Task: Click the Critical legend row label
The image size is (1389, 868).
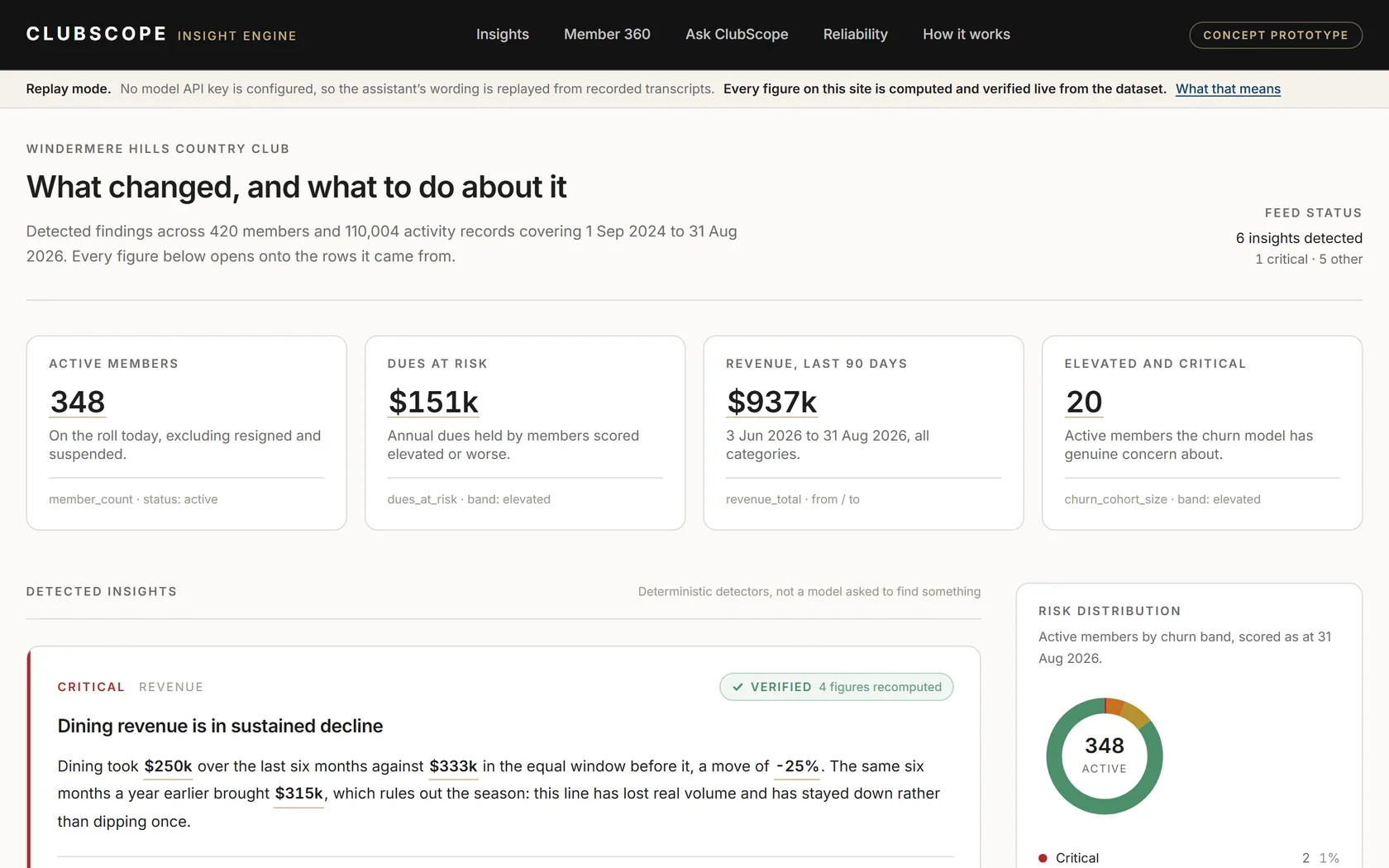Action: tap(1076, 858)
